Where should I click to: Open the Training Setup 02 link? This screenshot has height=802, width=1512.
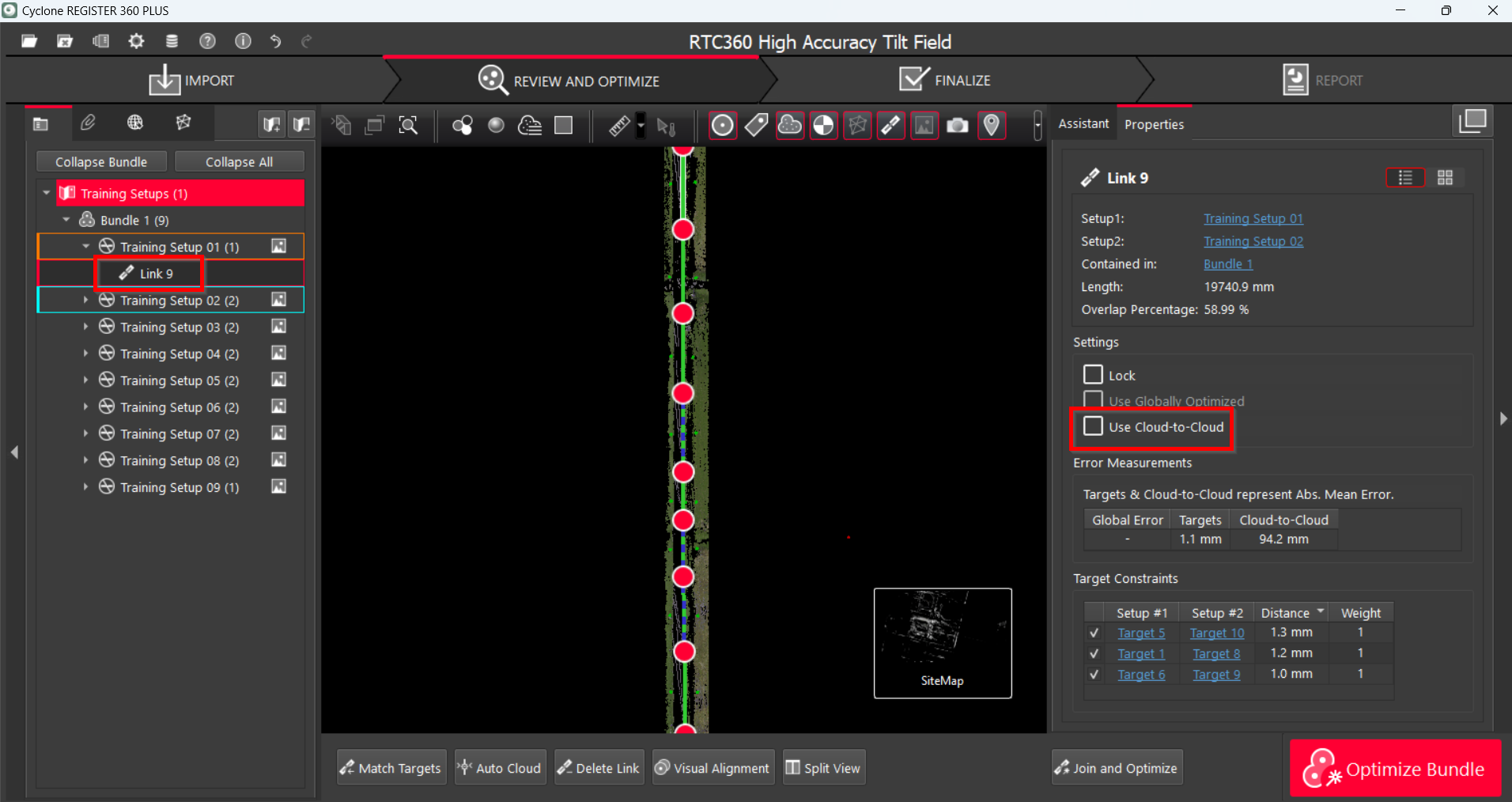coord(1253,241)
